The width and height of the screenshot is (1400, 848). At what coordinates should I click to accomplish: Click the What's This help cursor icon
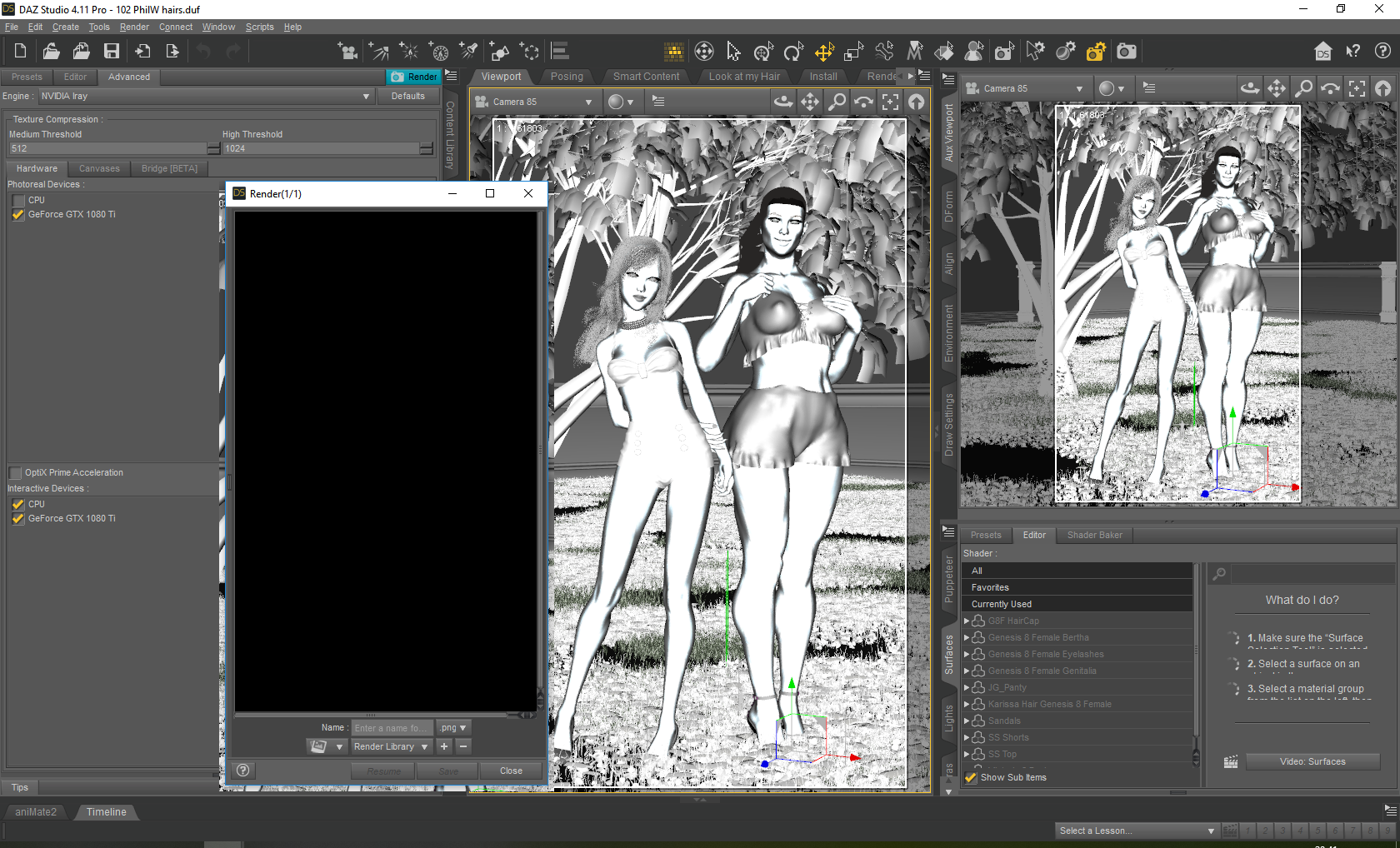pos(1353,52)
